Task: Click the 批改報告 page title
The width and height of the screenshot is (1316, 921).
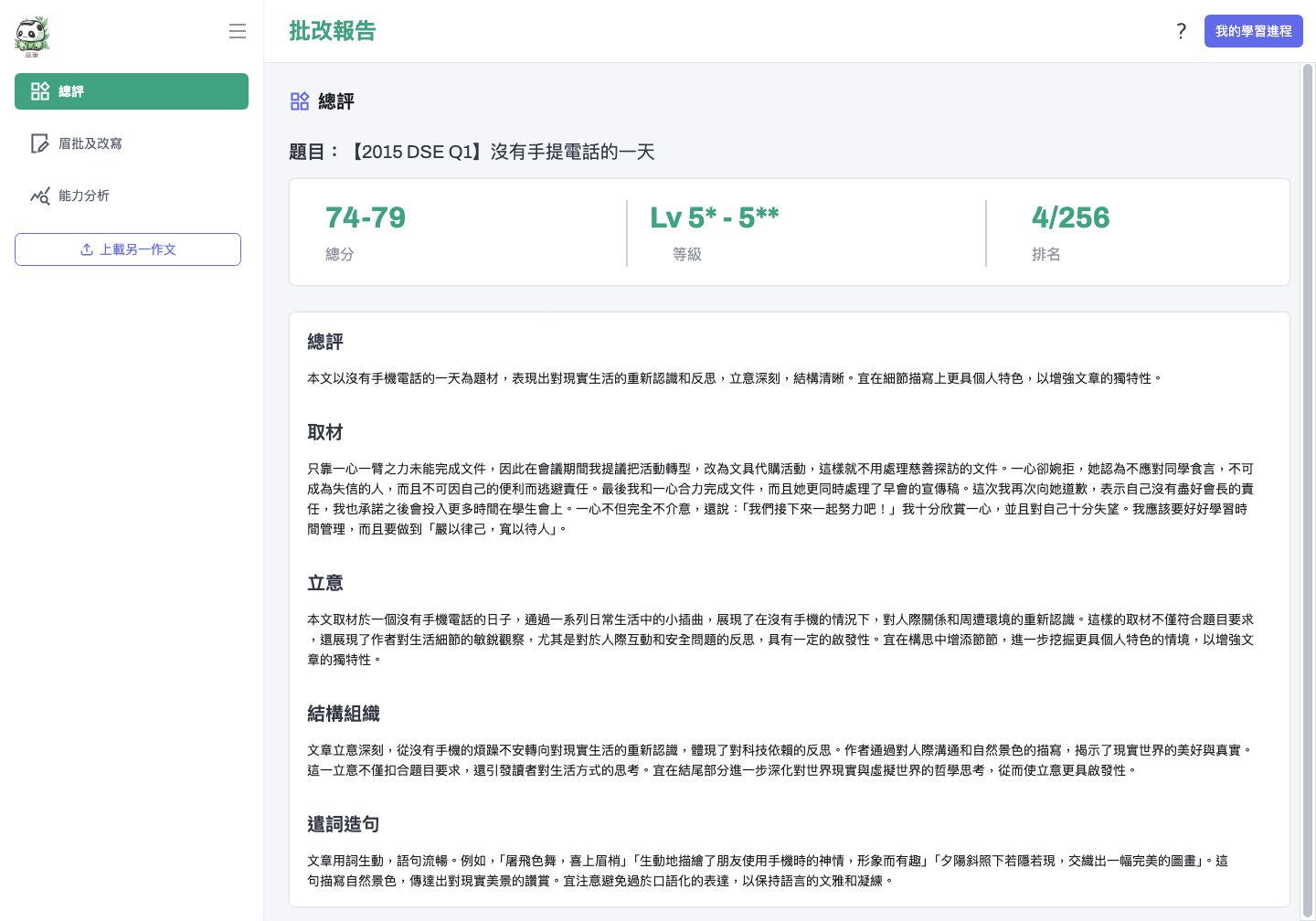Action: (x=332, y=31)
